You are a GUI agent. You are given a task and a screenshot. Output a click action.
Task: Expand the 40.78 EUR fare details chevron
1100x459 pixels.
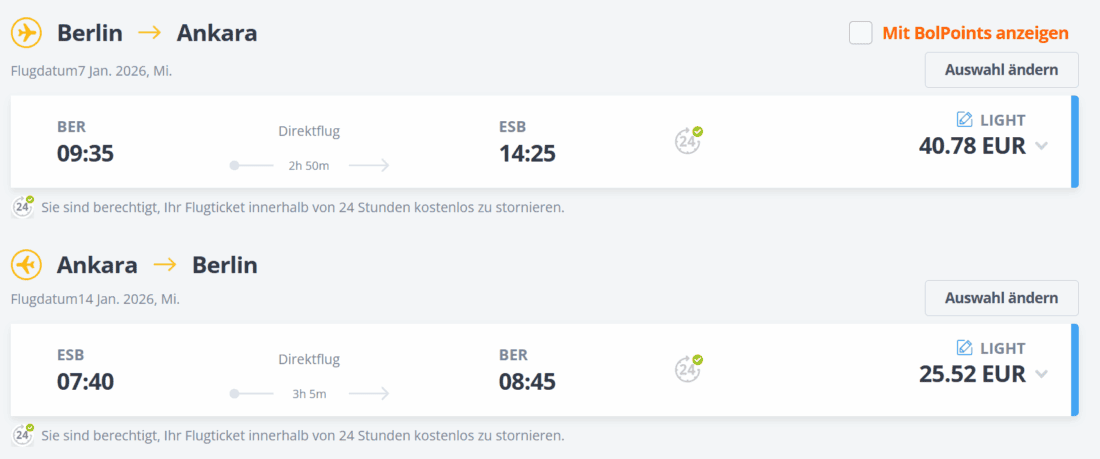tap(1042, 146)
